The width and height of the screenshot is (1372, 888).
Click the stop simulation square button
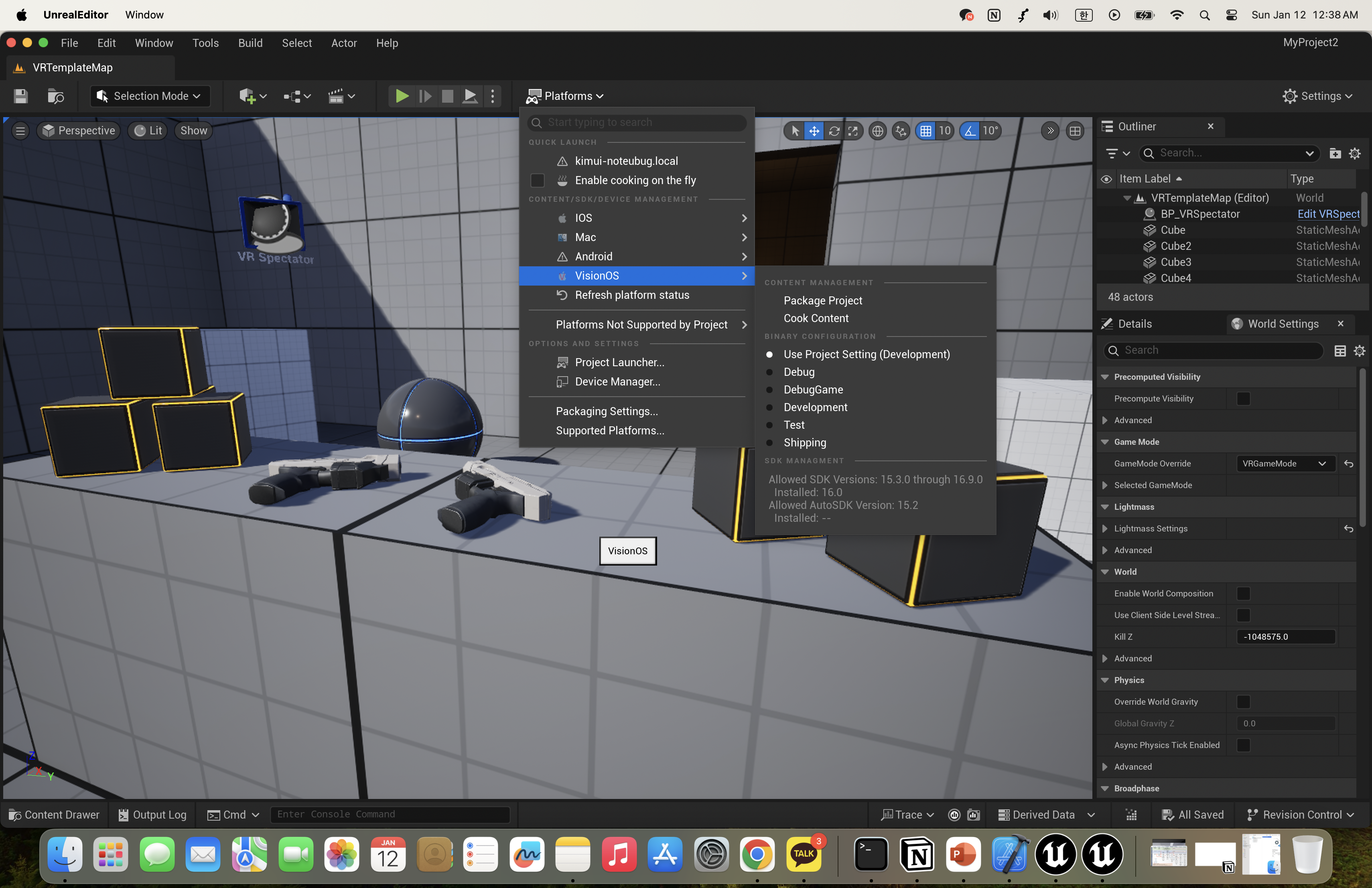click(x=447, y=96)
